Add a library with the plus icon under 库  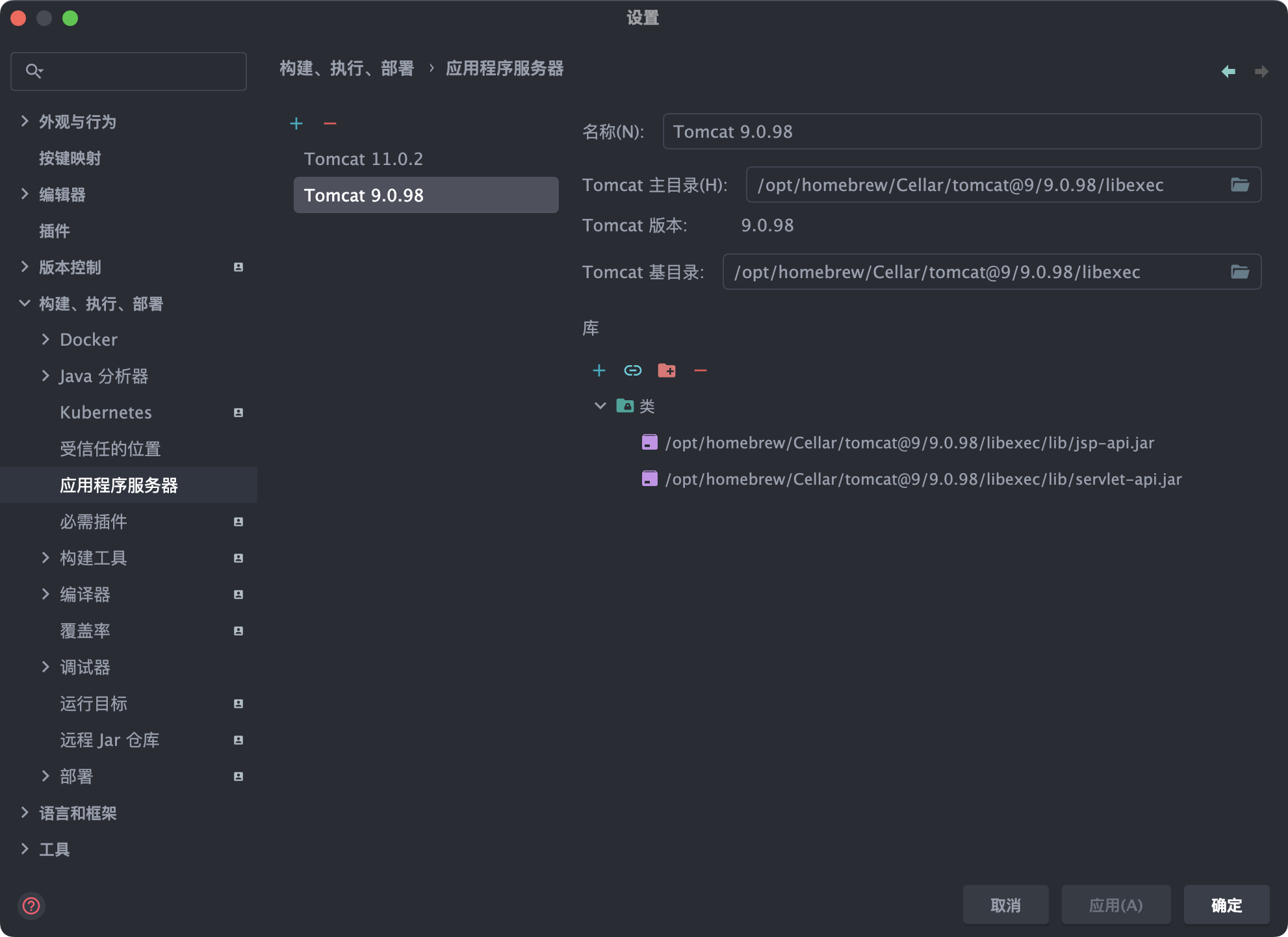tap(599, 370)
